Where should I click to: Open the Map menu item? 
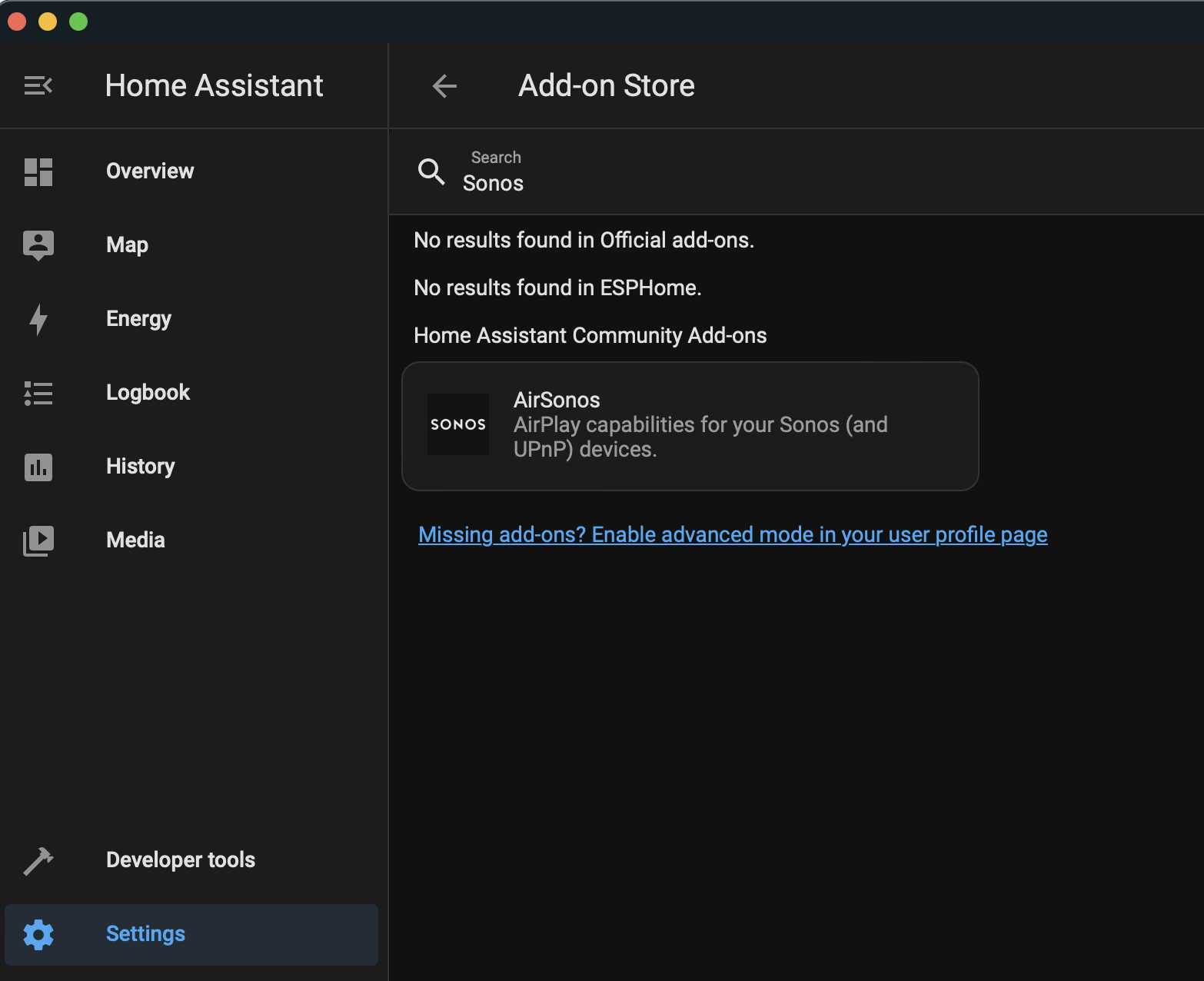(191, 245)
